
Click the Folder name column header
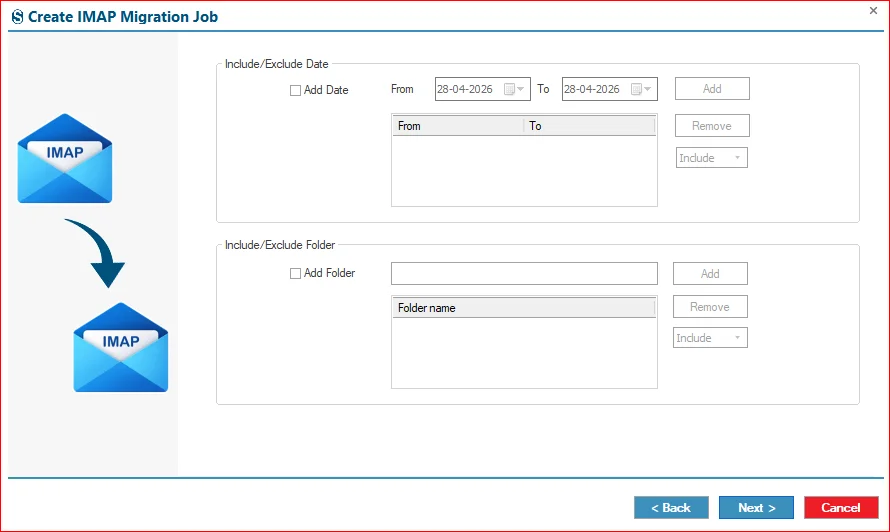tap(524, 308)
